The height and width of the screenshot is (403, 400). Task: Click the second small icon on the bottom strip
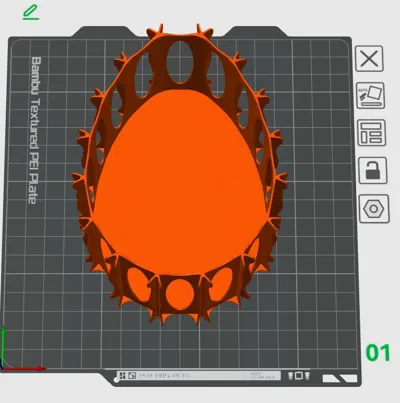tap(132, 376)
